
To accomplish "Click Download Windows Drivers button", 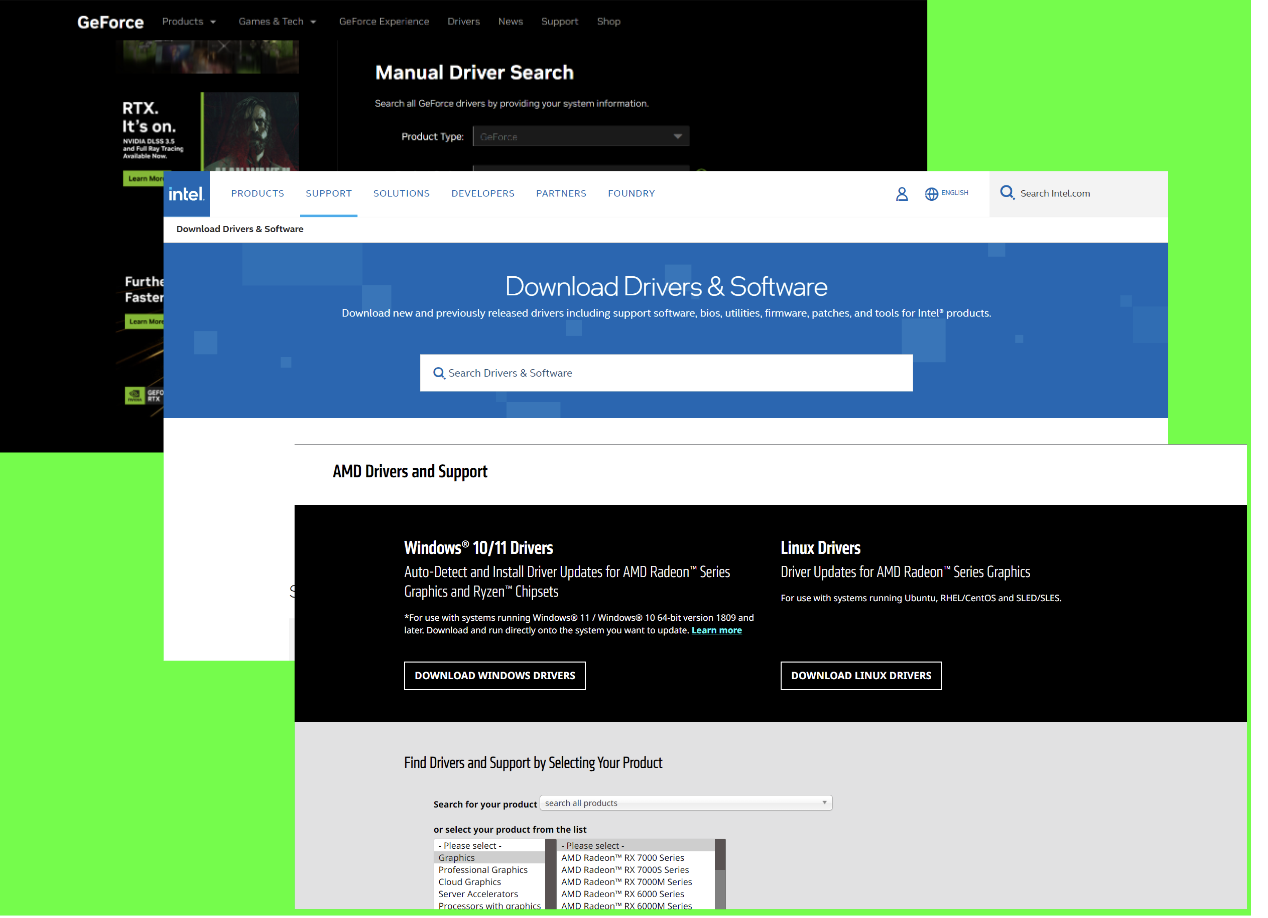I will (495, 676).
